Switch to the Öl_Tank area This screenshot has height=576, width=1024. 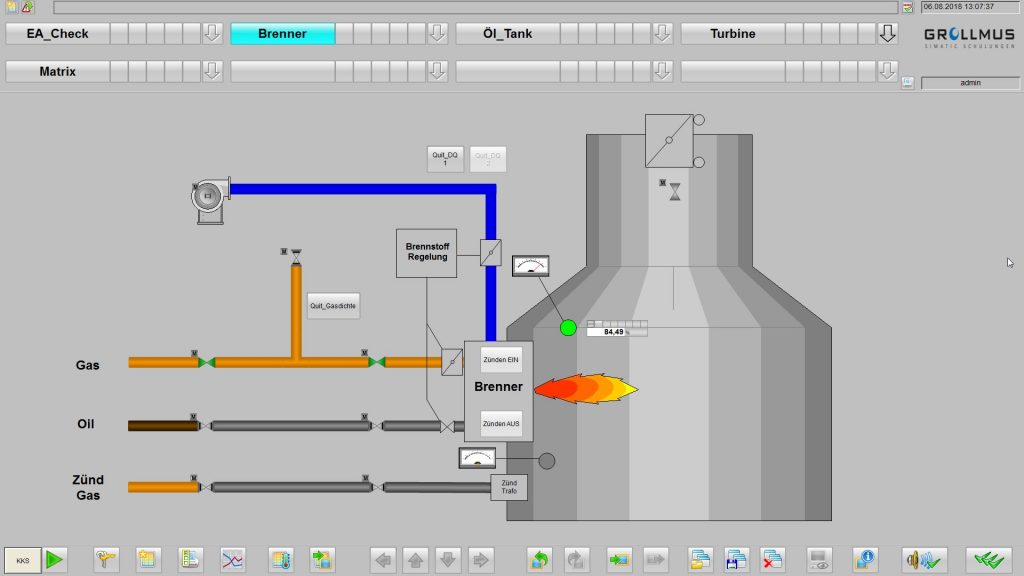(508, 34)
